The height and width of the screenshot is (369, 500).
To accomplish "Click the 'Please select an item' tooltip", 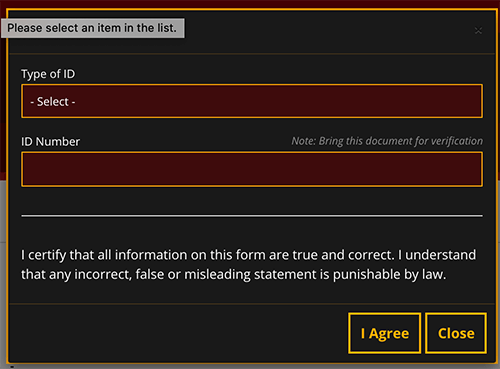I will [x=92, y=28].
